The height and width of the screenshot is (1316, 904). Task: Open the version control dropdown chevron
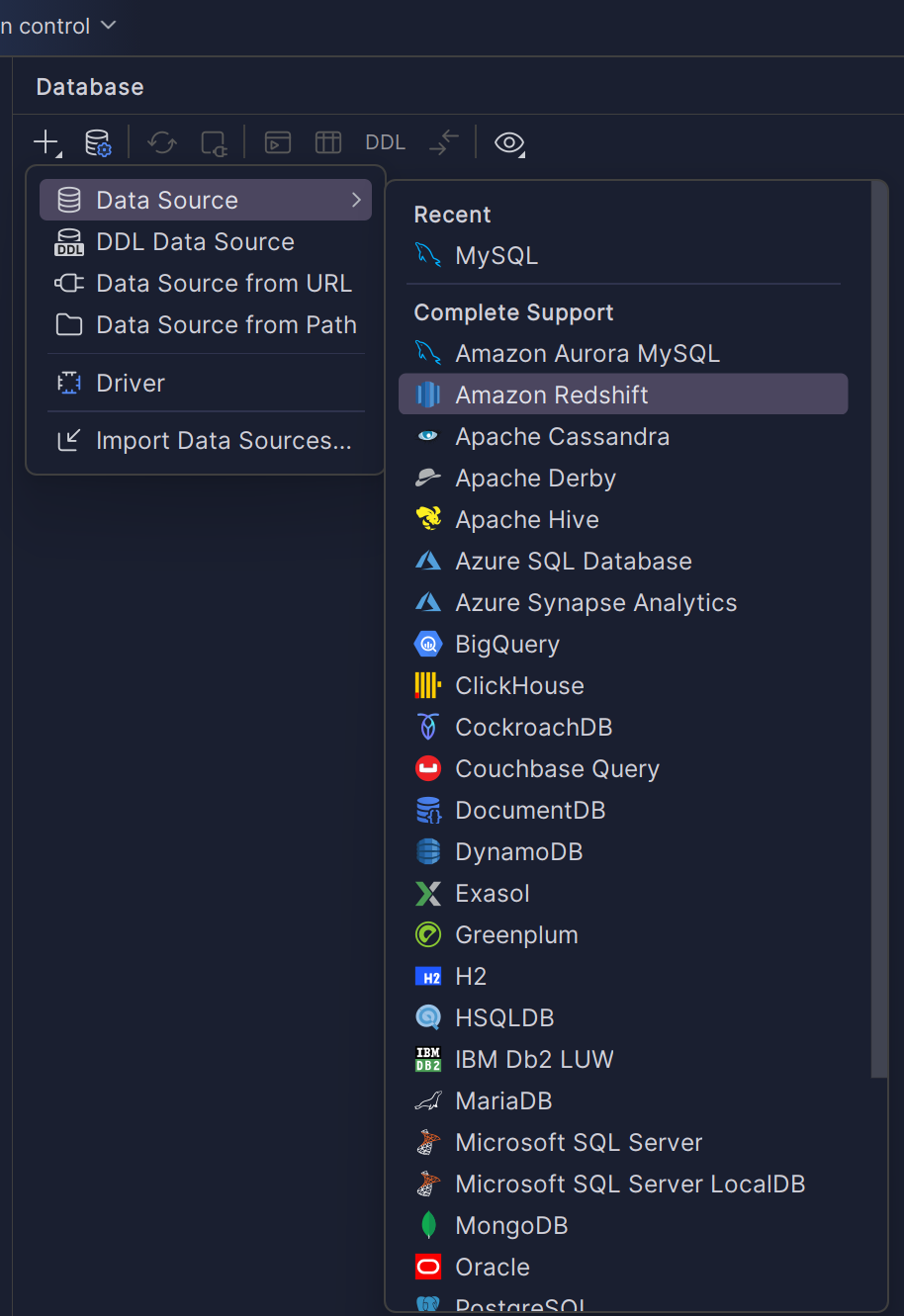[x=109, y=25]
